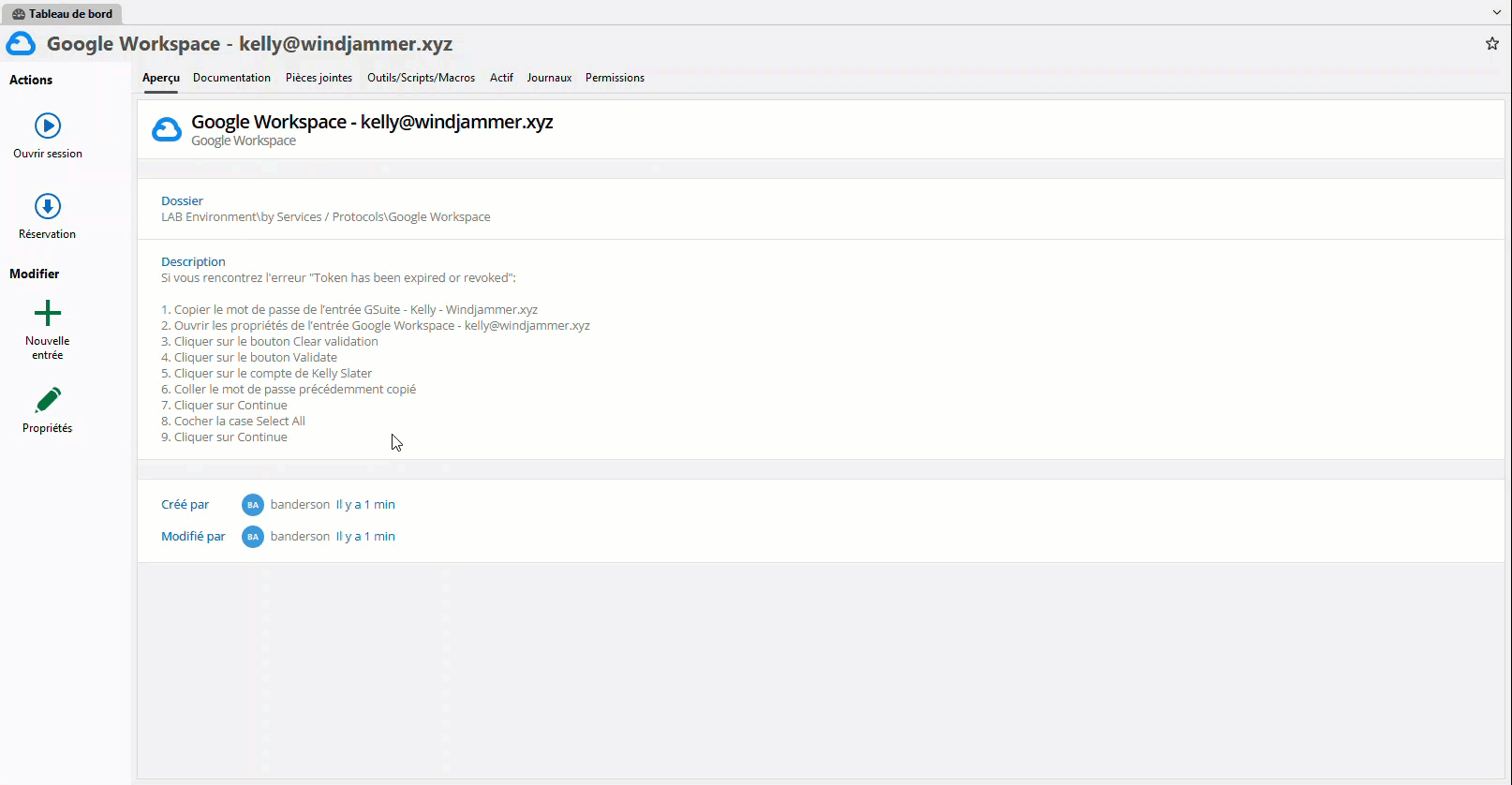Click the Nouvelle entrée plus icon

click(48, 313)
